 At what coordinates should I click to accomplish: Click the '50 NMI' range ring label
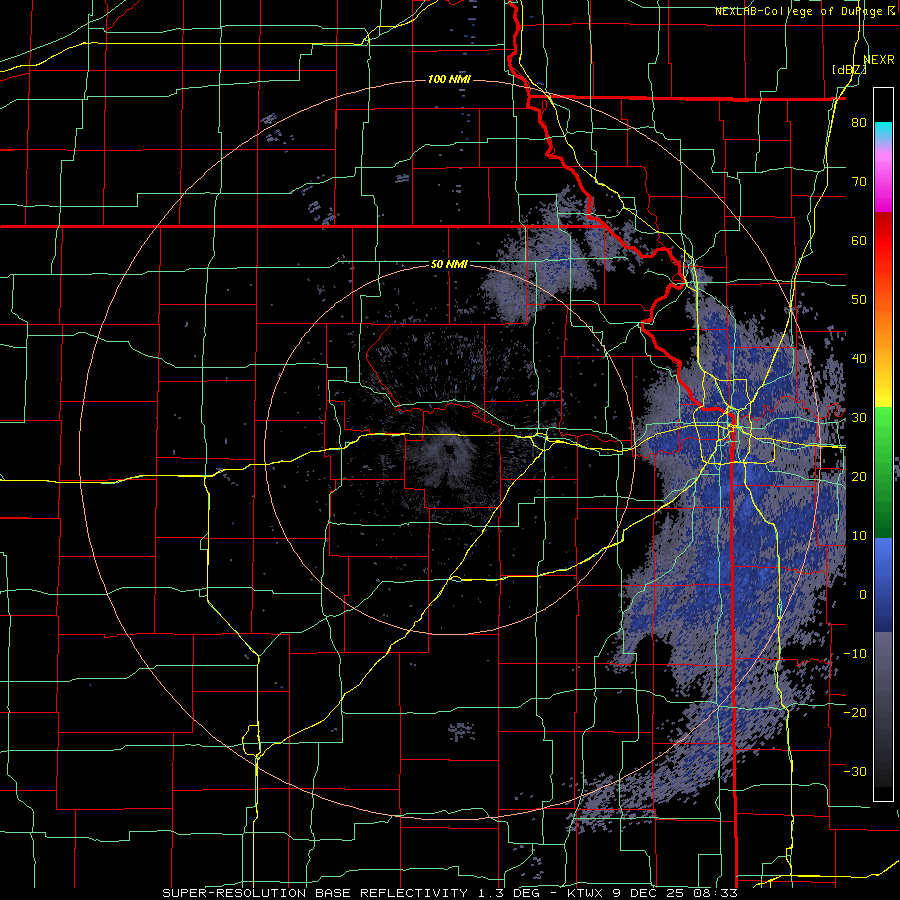click(449, 264)
